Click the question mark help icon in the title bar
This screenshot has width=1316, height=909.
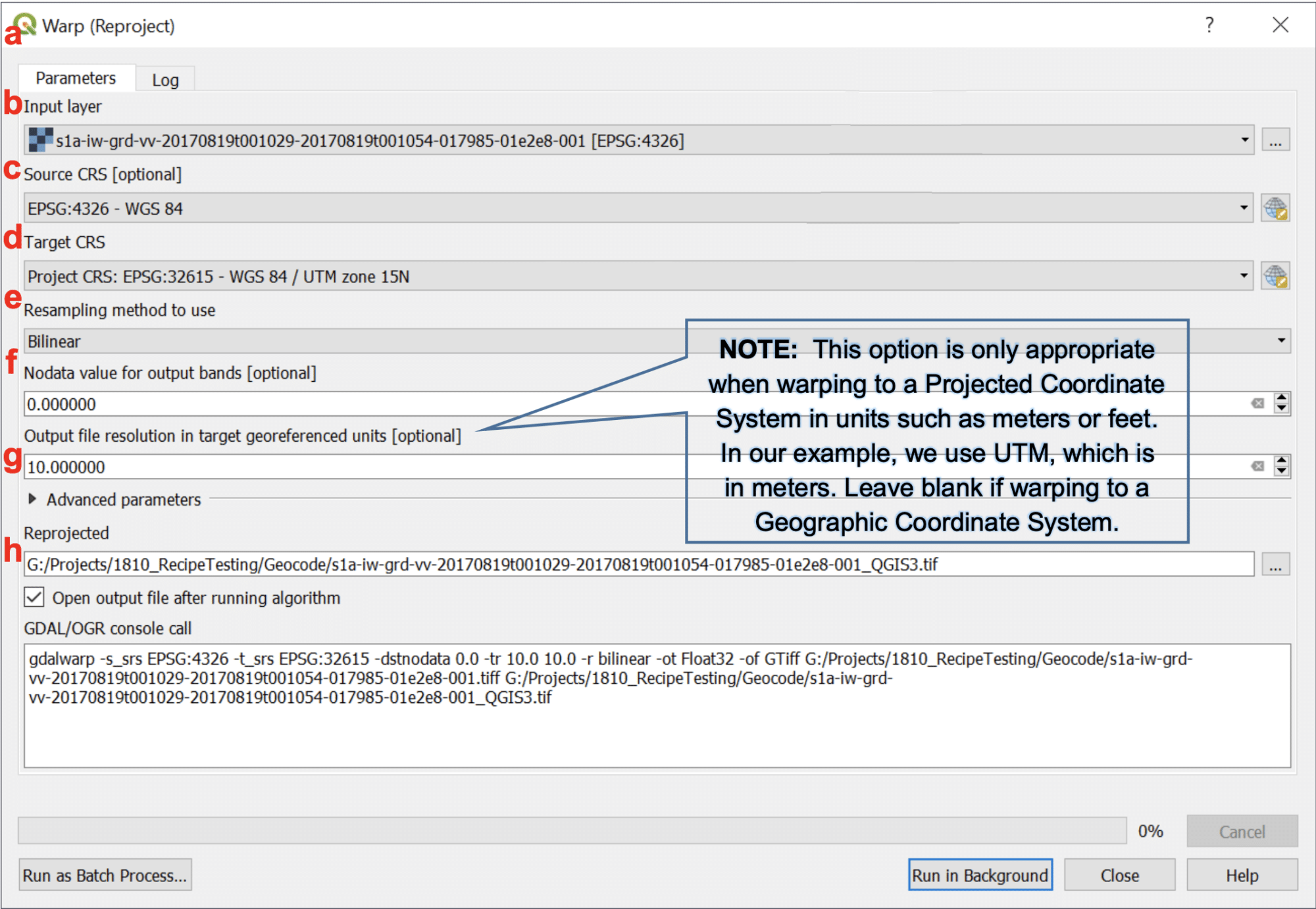click(x=1209, y=25)
